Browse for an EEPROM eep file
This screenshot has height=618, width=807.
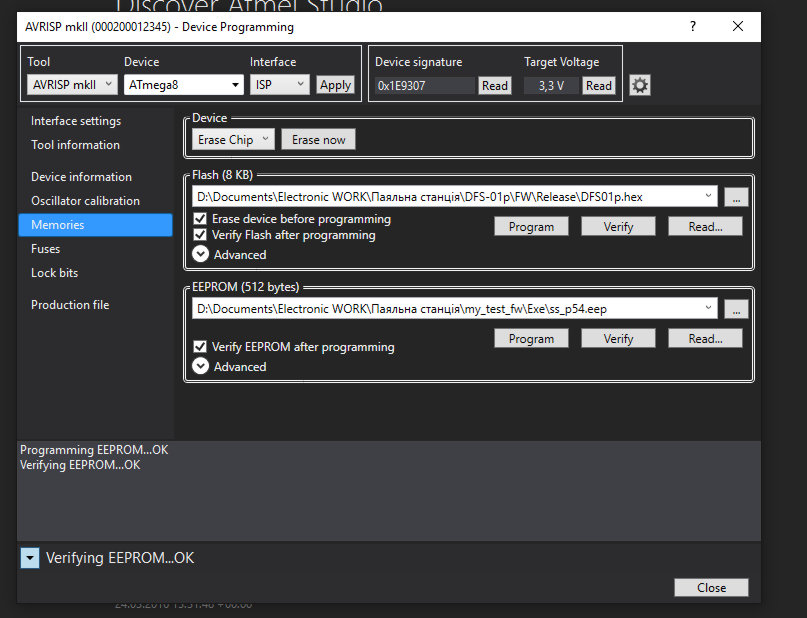(x=736, y=309)
